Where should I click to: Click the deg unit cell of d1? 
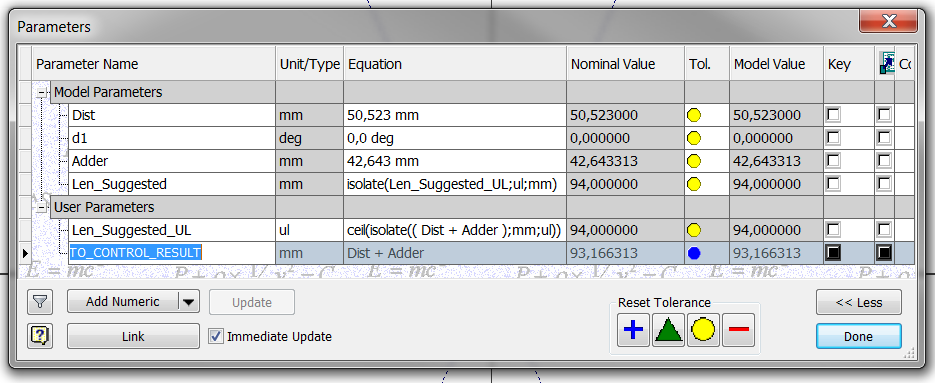[309, 138]
